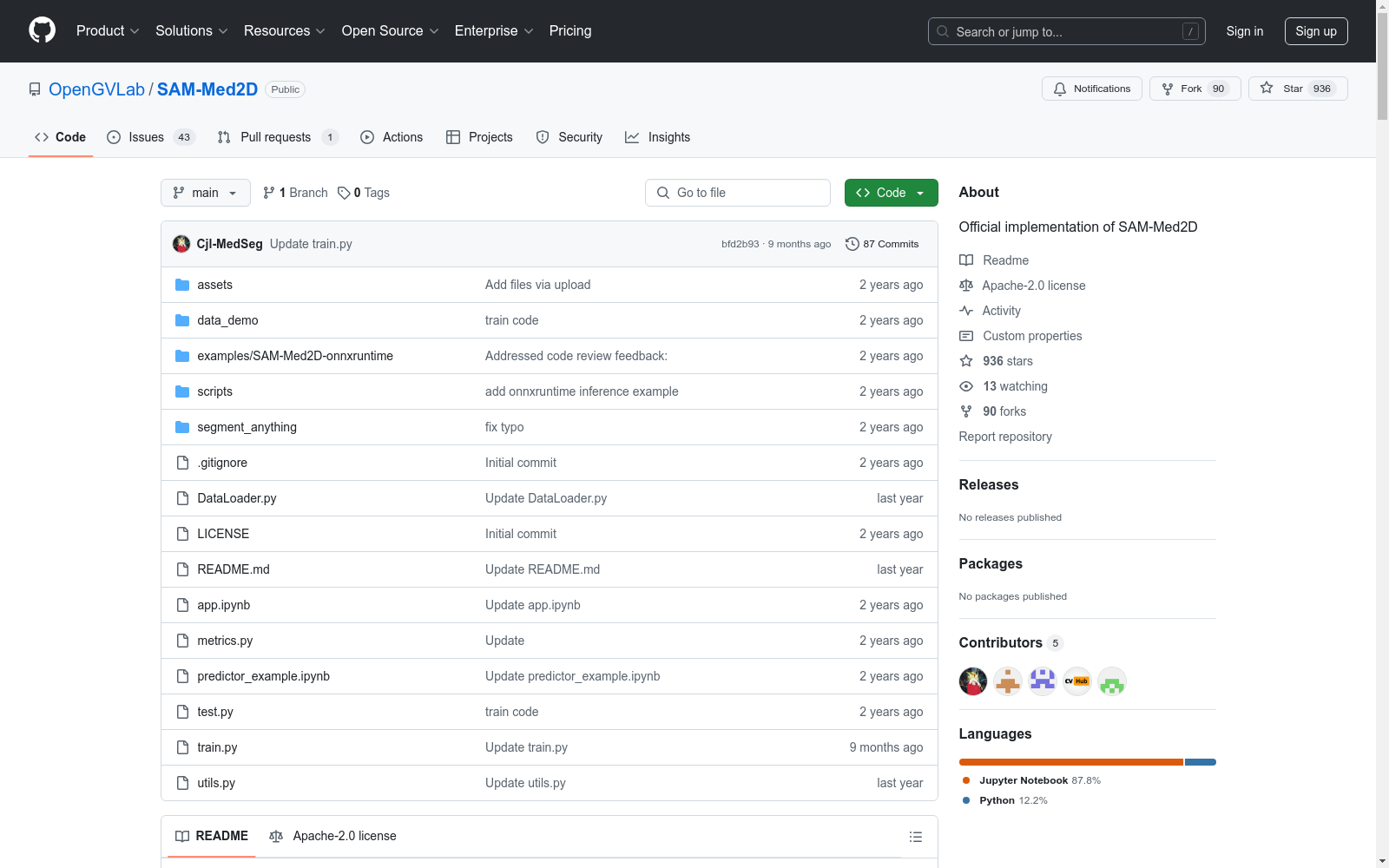Expand the Resources menu

click(x=285, y=31)
